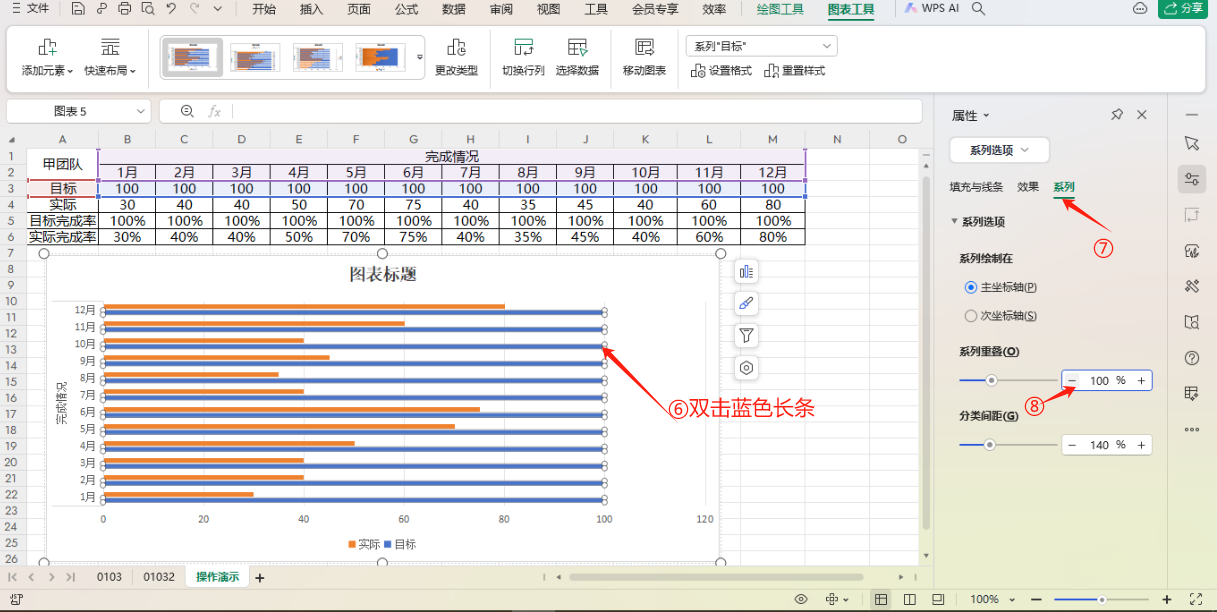Open the 文件 (File) menu
The width and height of the screenshot is (1217, 612).
tap(30, 9)
